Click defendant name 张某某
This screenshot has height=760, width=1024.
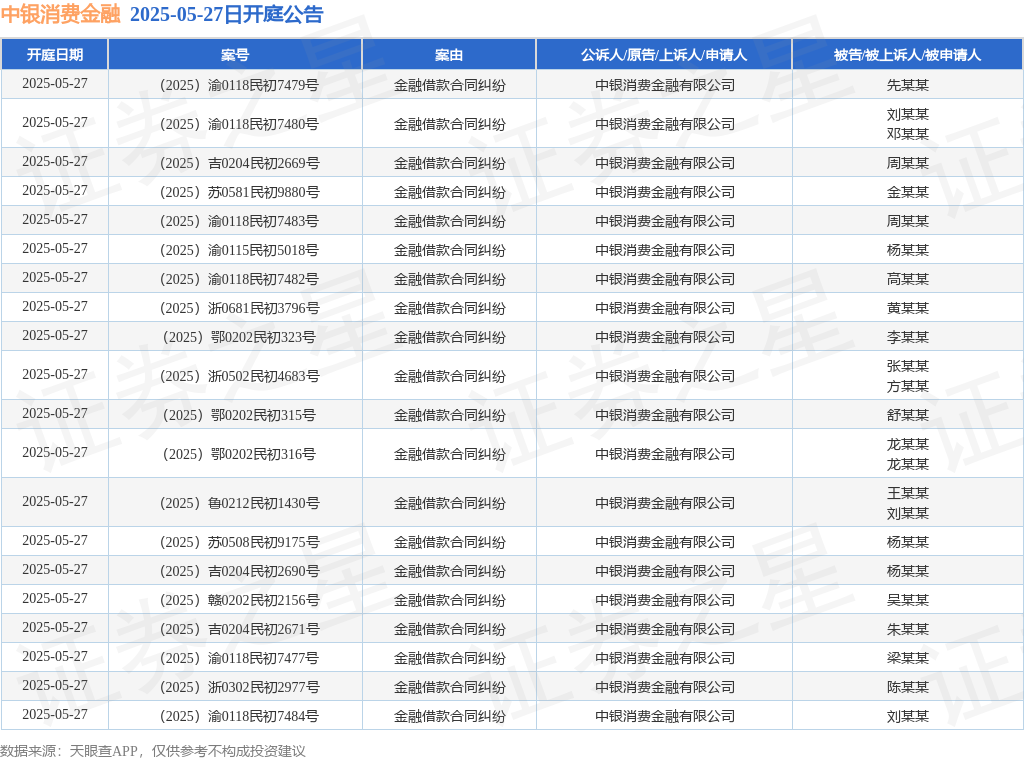[908, 366]
